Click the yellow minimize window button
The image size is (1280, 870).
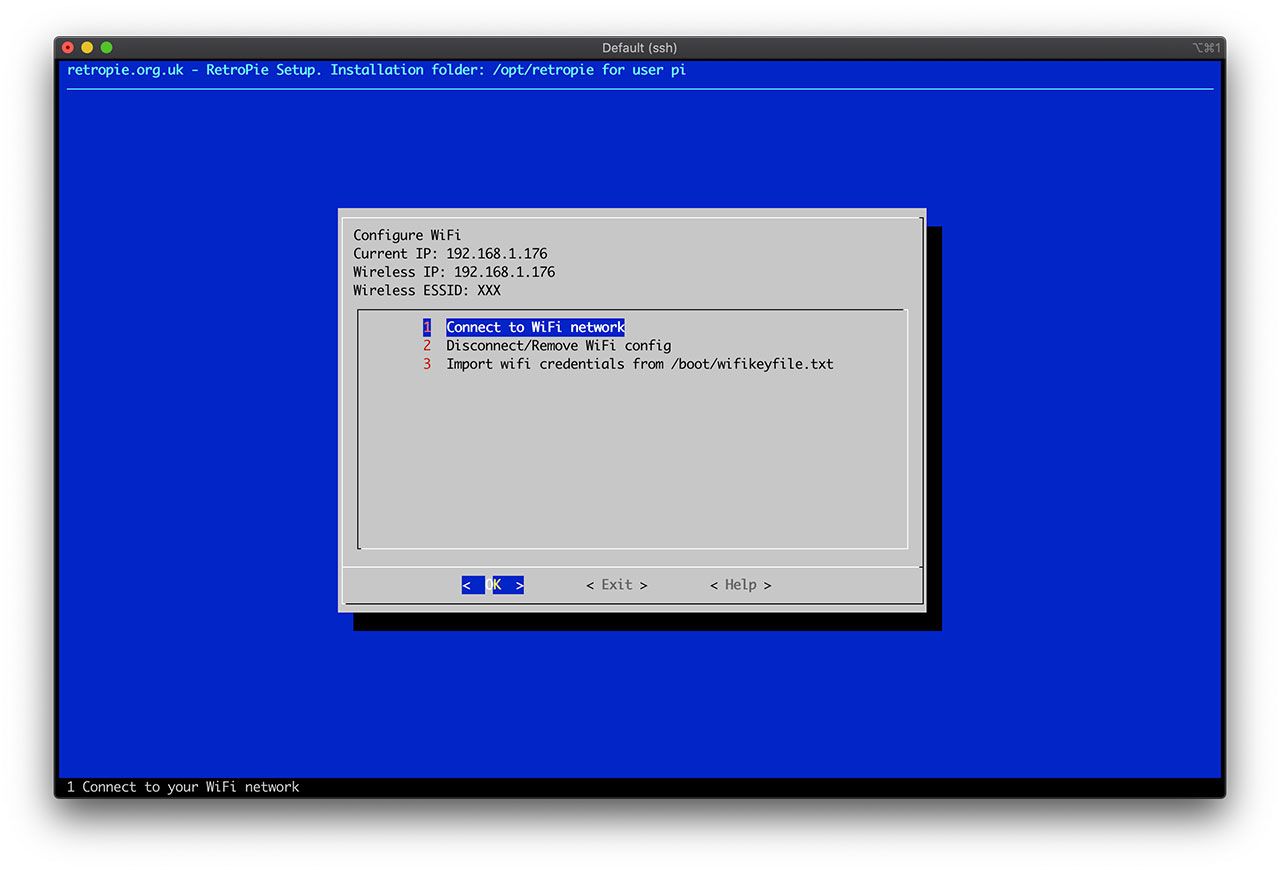pyautogui.click(x=87, y=48)
